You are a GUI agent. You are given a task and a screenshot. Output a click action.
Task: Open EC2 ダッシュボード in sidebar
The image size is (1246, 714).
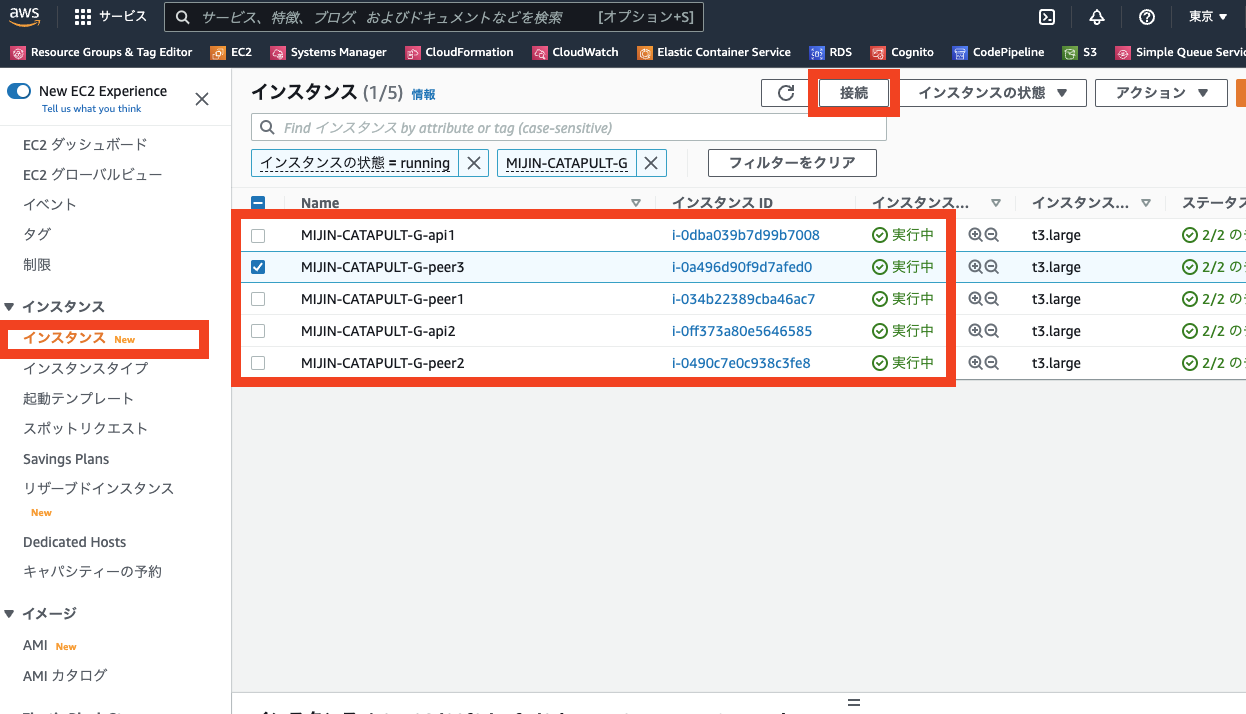click(x=85, y=145)
